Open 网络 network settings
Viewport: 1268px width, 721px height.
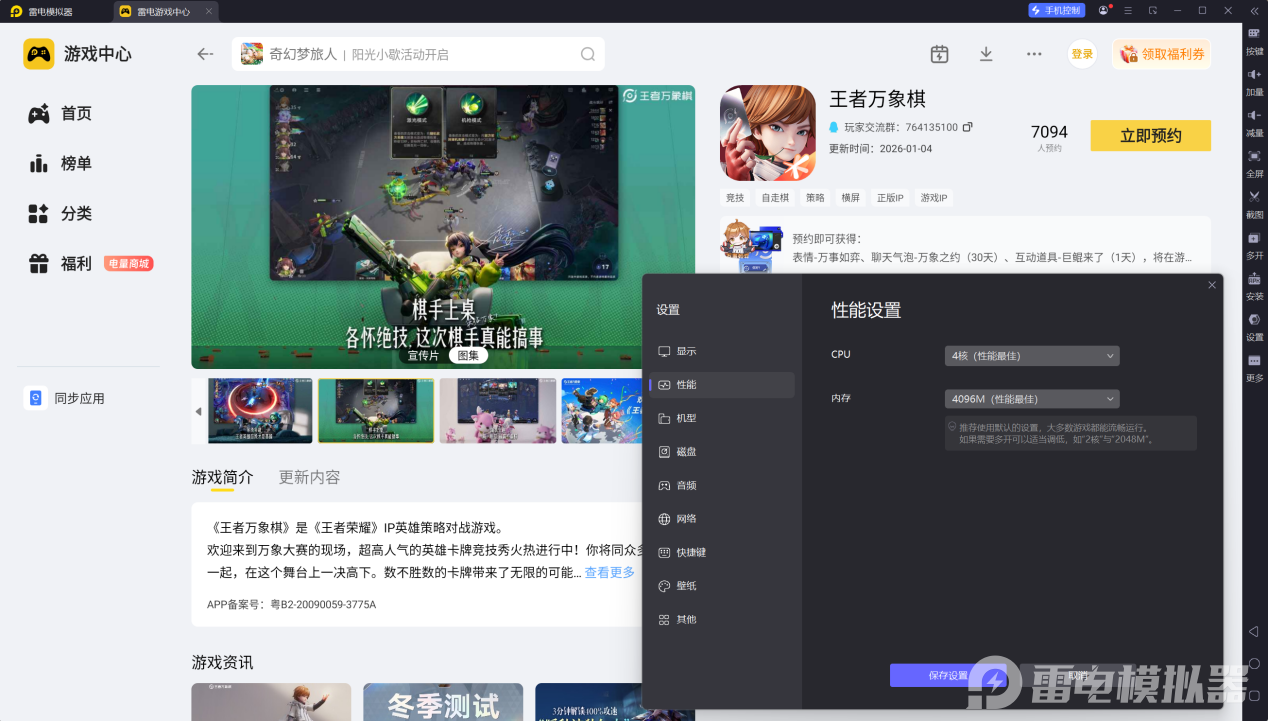pyautogui.click(x=722, y=519)
